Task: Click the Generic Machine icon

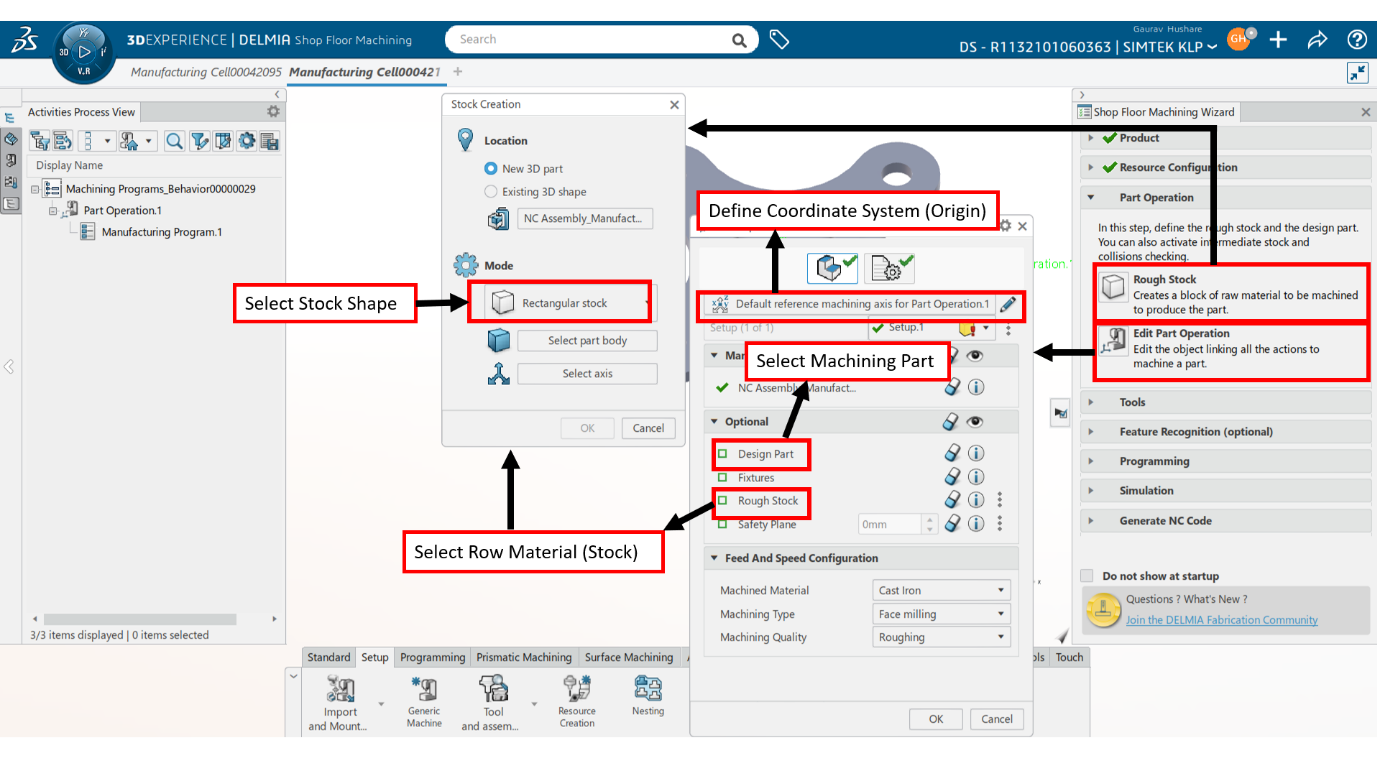Action: (424, 689)
